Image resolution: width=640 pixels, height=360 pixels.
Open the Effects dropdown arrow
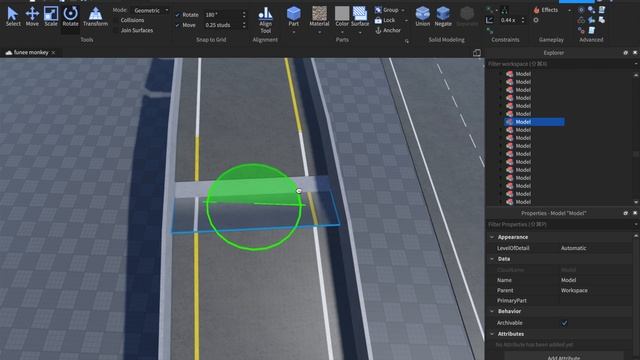point(569,10)
